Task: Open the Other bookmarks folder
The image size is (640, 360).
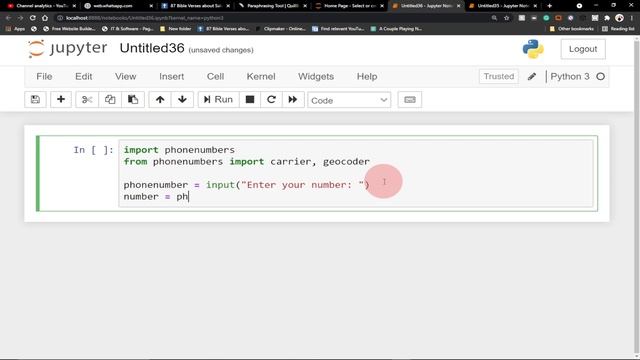Action: click(572, 29)
